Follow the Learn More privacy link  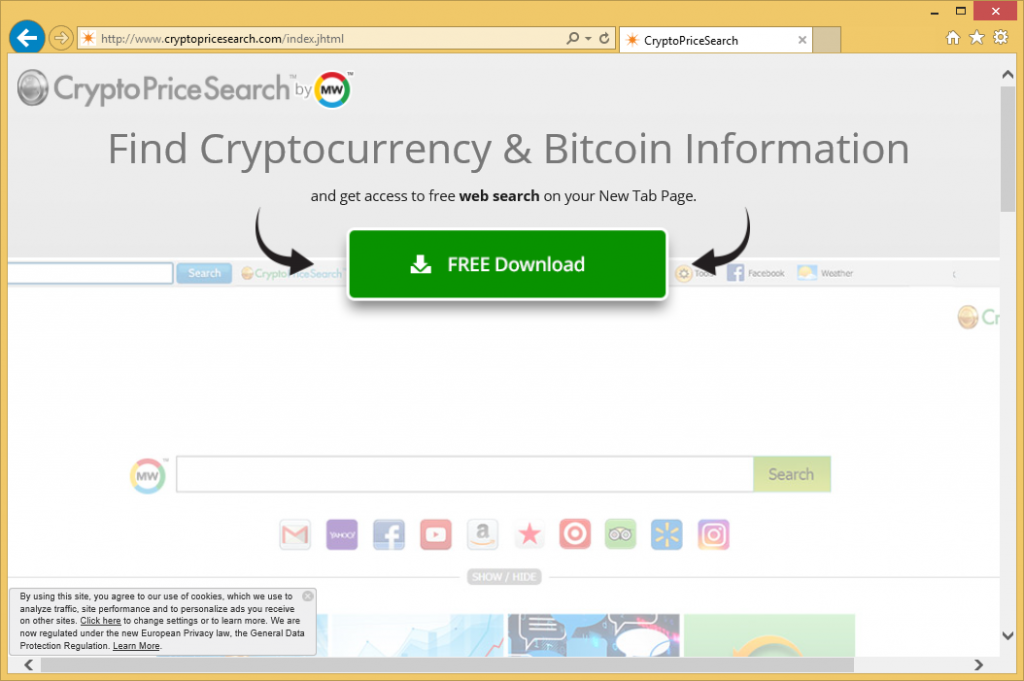coord(136,646)
